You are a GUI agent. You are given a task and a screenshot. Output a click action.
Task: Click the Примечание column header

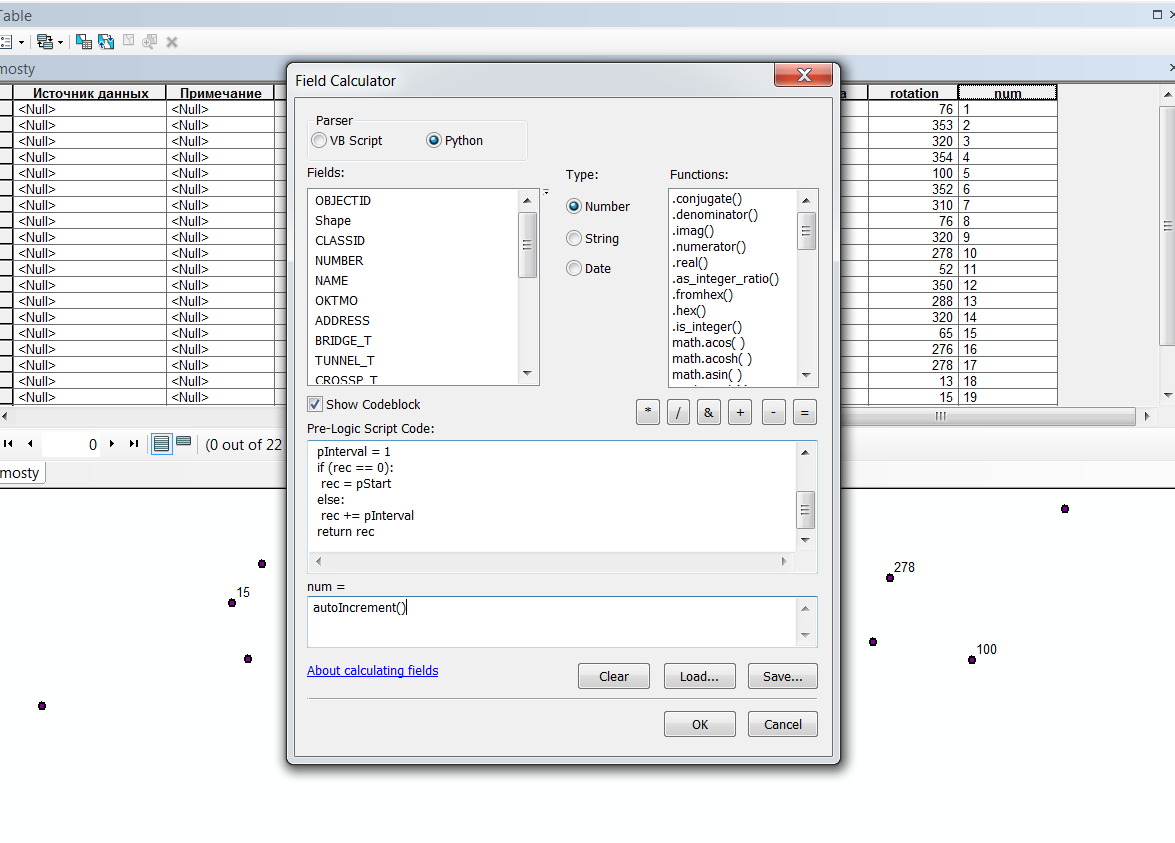point(220,93)
